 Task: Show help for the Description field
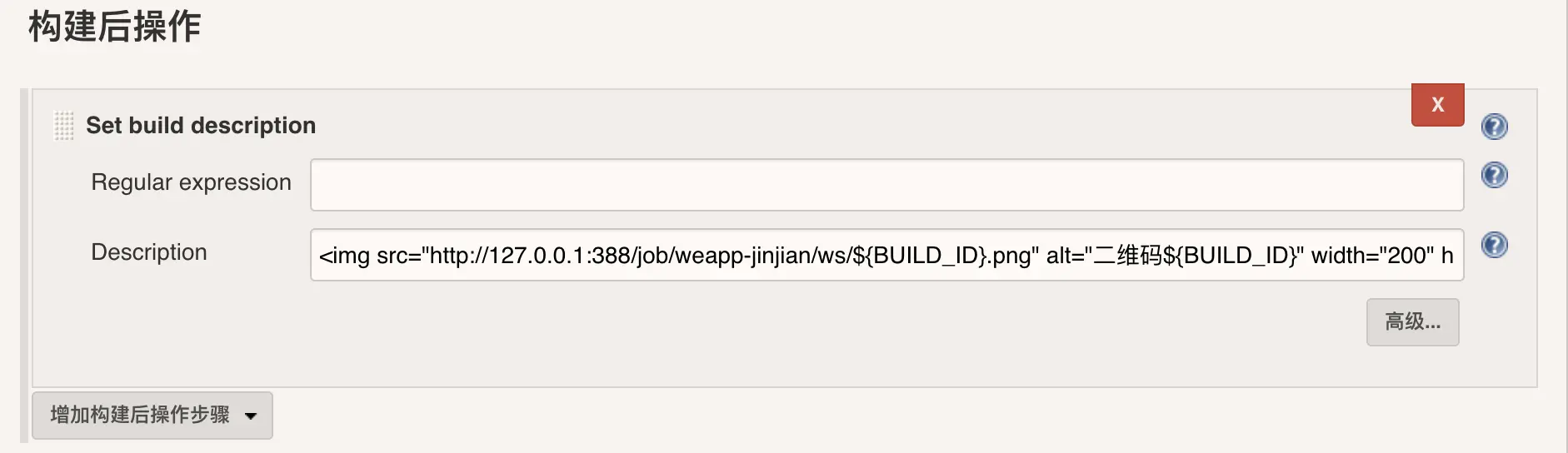(x=1495, y=245)
